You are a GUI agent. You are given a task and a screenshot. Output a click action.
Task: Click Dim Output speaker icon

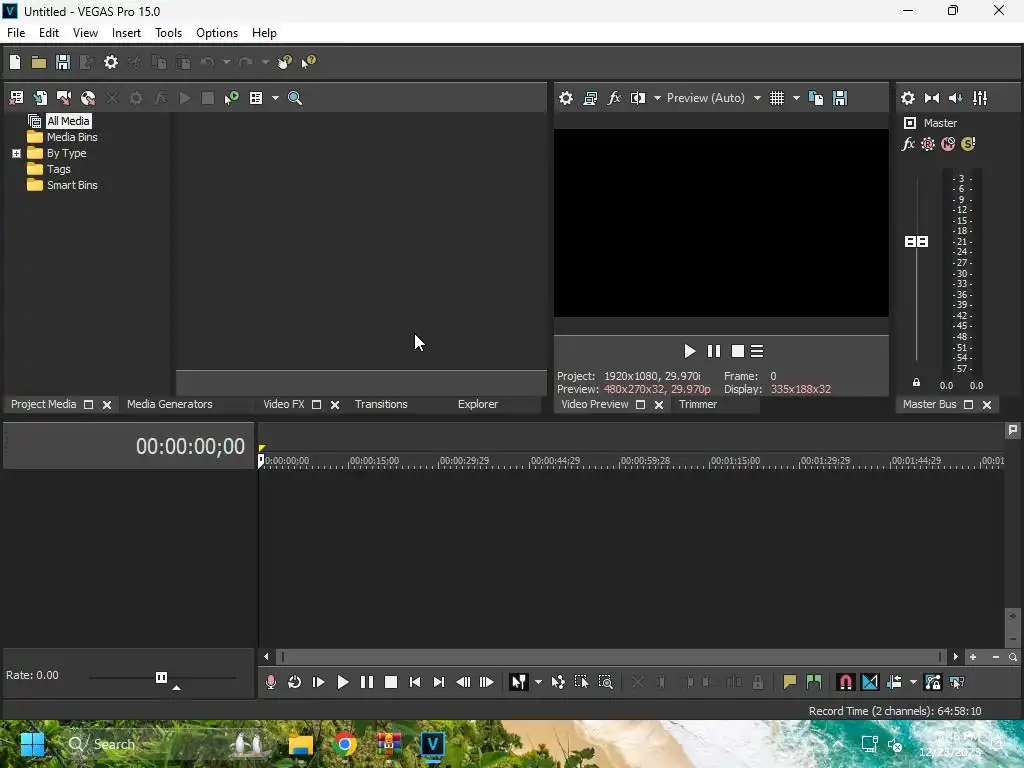955,98
